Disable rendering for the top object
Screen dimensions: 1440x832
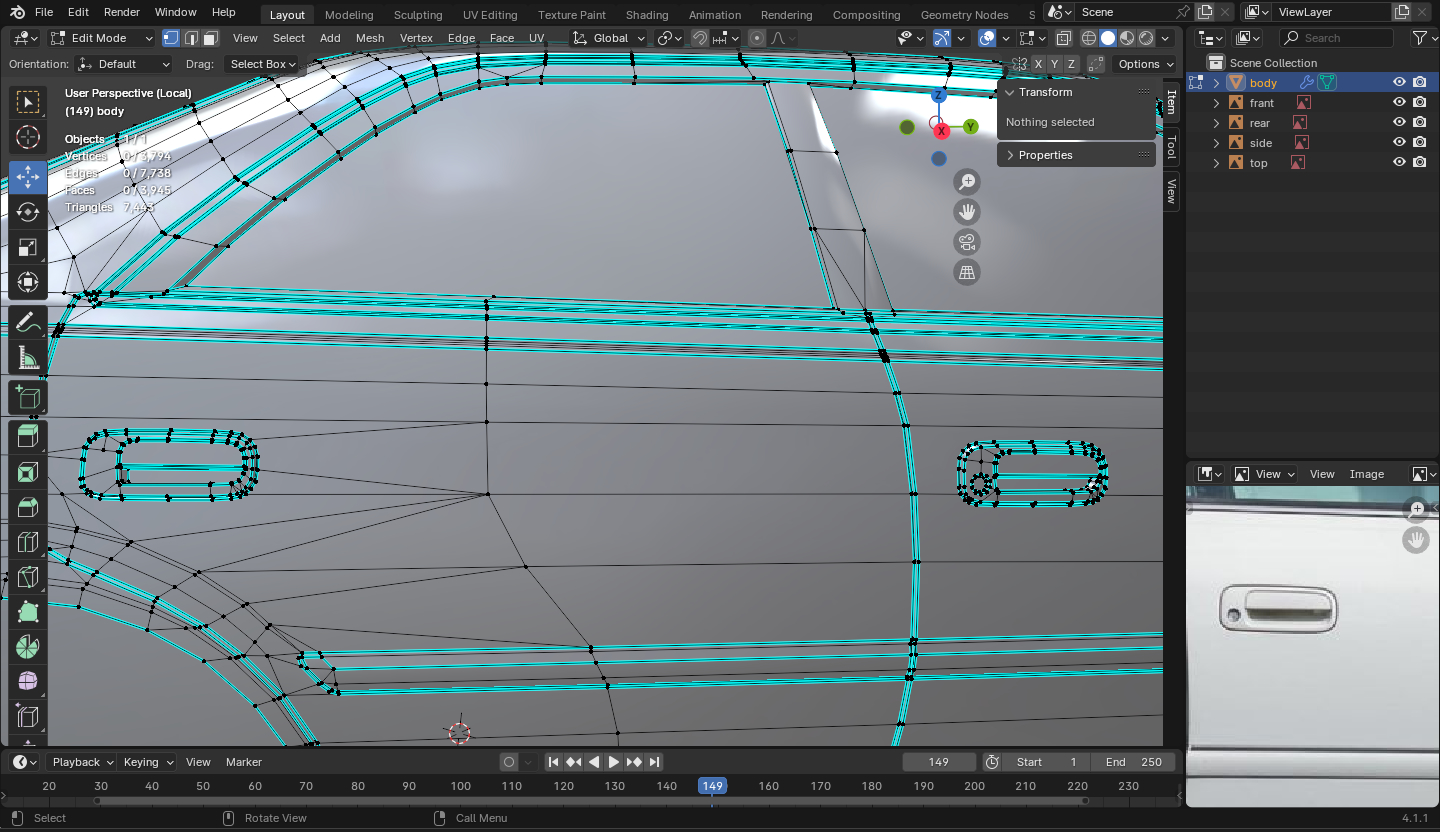[x=1419, y=163]
